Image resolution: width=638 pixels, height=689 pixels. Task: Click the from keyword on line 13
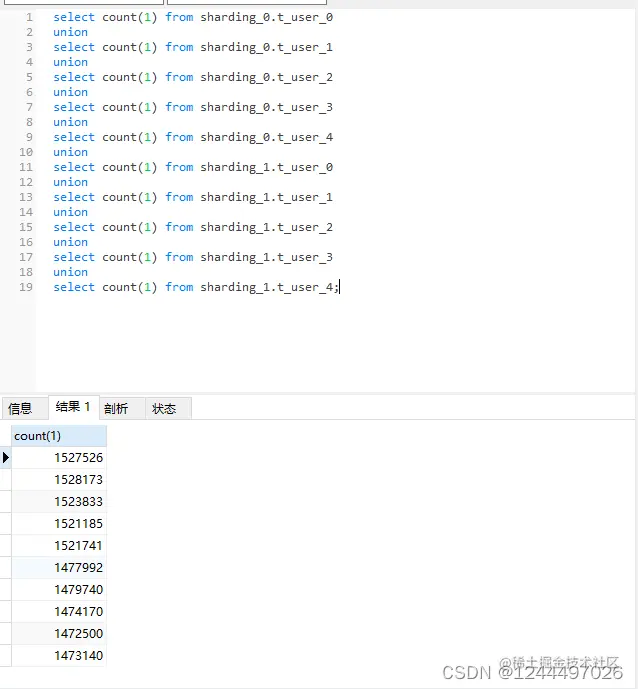[179, 197]
